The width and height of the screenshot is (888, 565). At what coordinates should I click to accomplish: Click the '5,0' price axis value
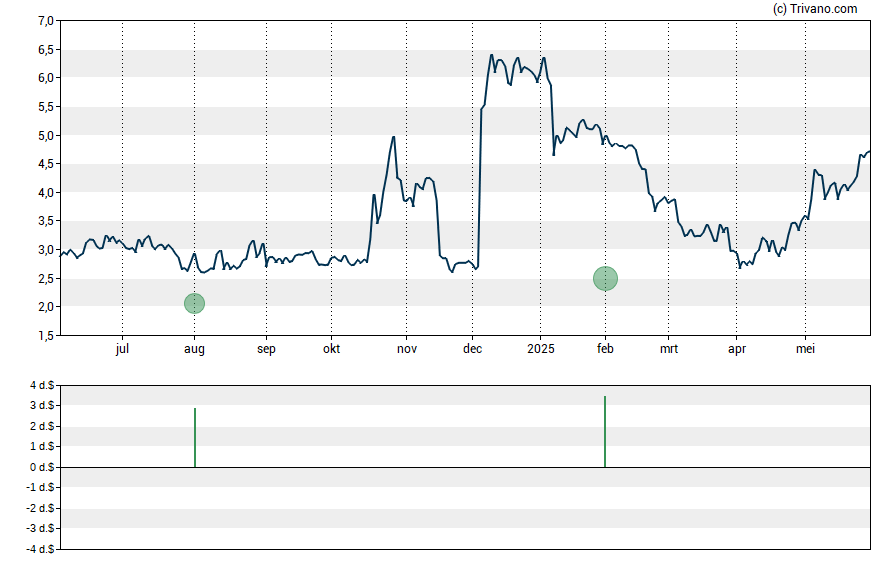(x=46, y=136)
